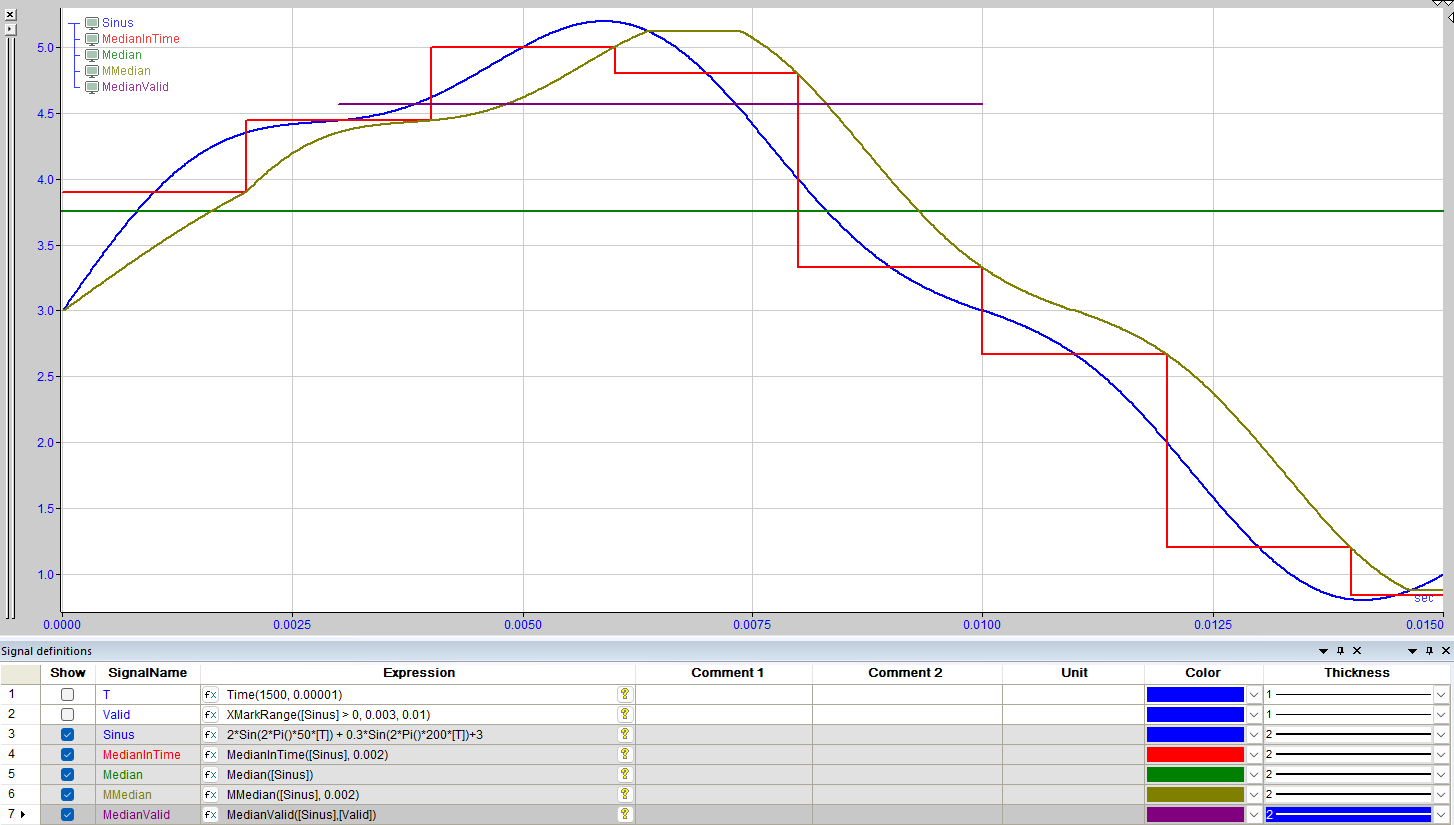The width and height of the screenshot is (1454, 825).
Task: Select the MedianValid label in the chart legend
Action: 135,87
